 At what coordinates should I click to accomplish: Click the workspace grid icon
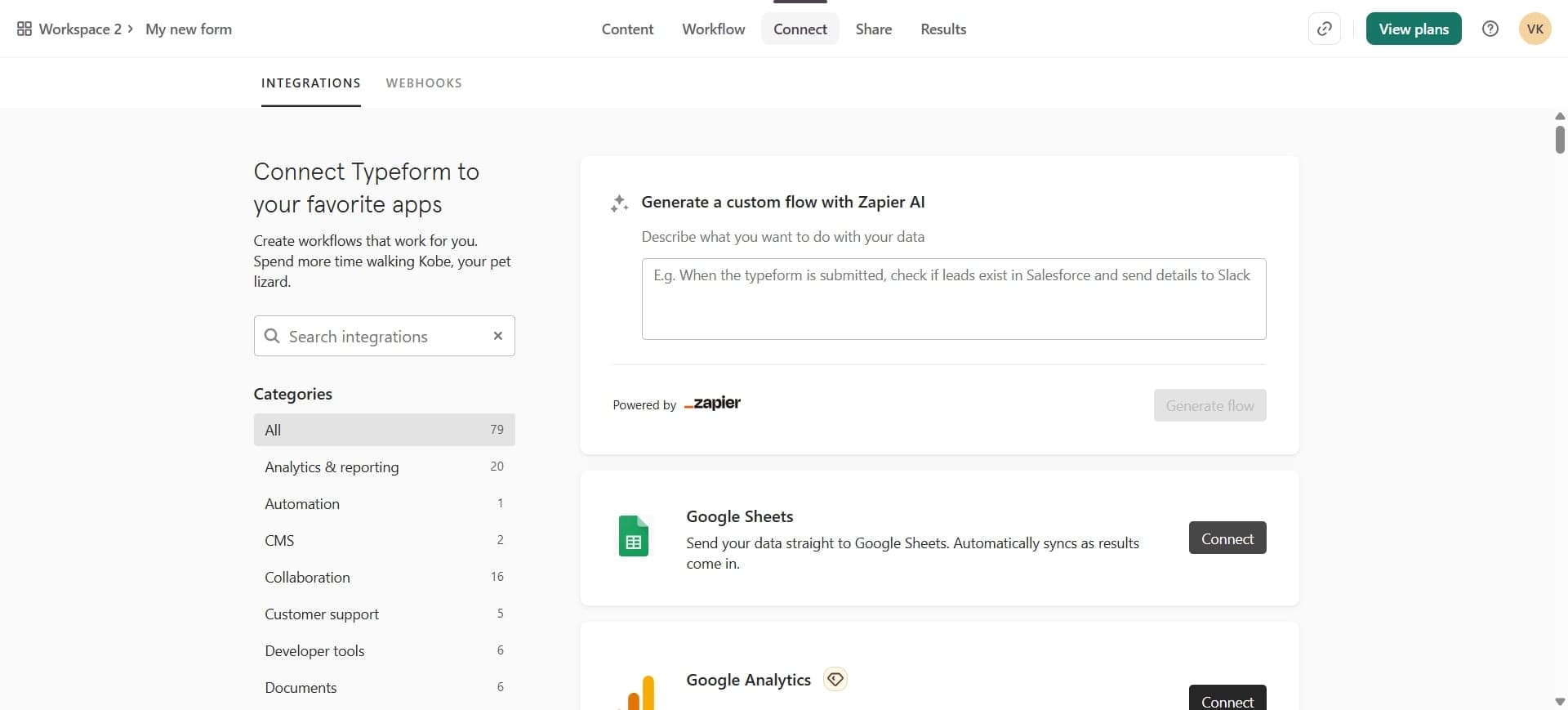coord(24,29)
